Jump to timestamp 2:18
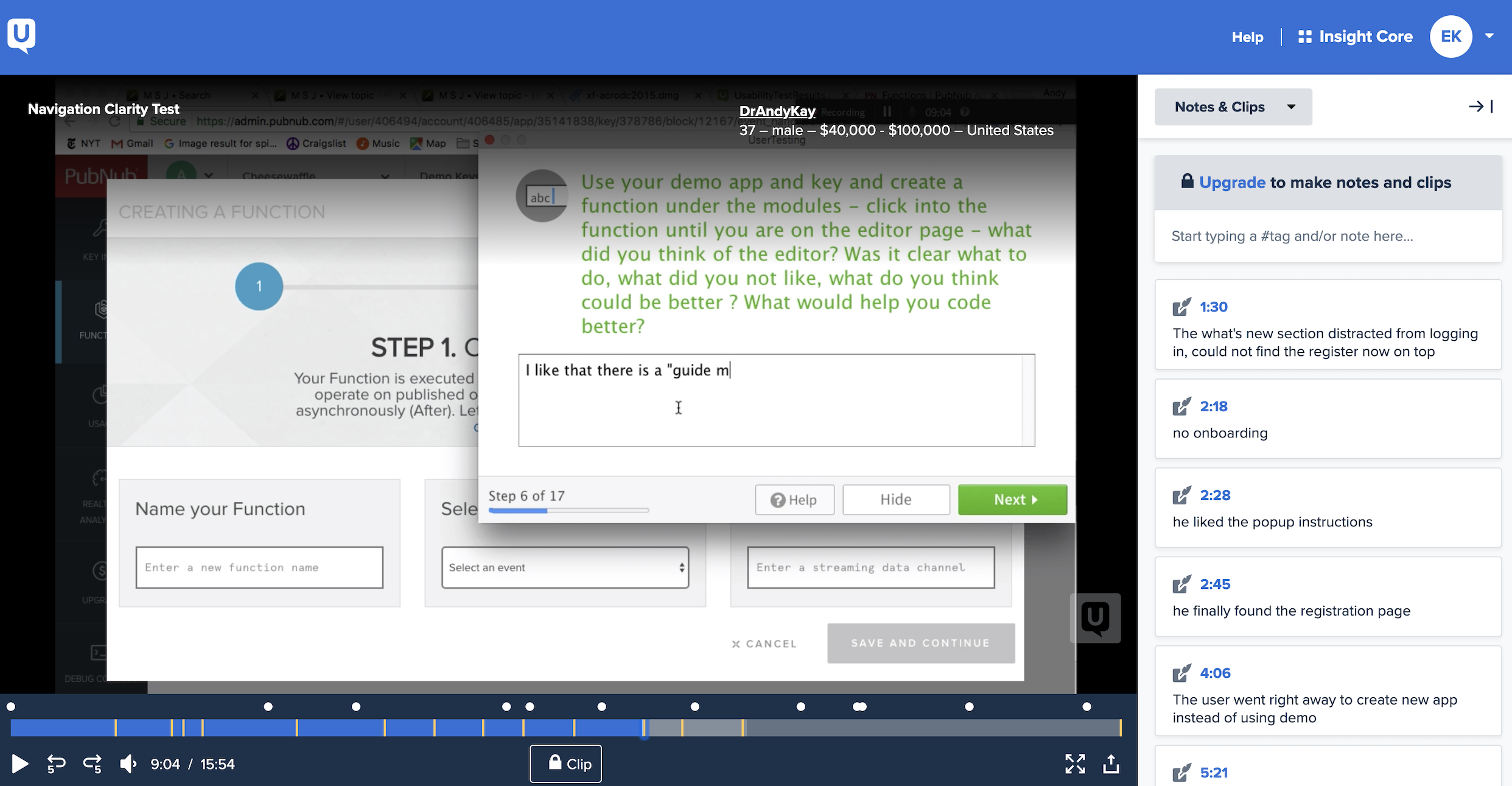 tap(1214, 406)
